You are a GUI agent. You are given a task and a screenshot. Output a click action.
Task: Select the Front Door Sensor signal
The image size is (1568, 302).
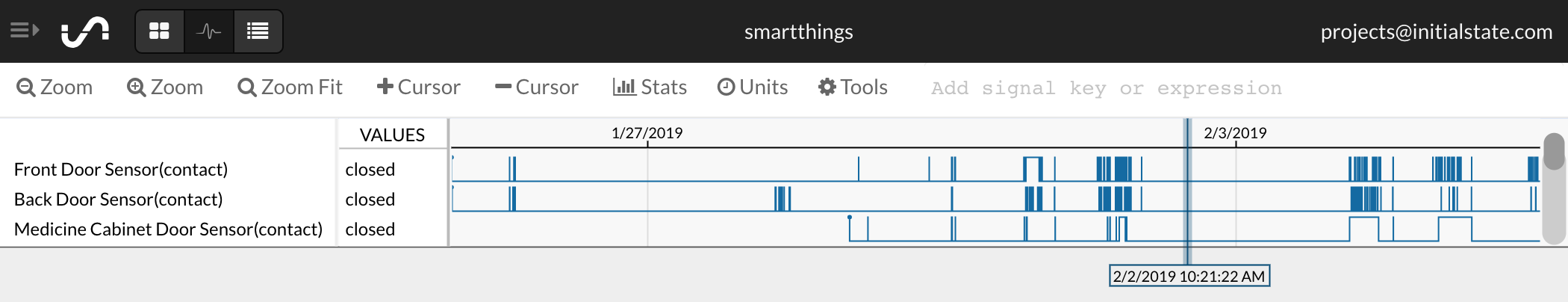click(121, 170)
